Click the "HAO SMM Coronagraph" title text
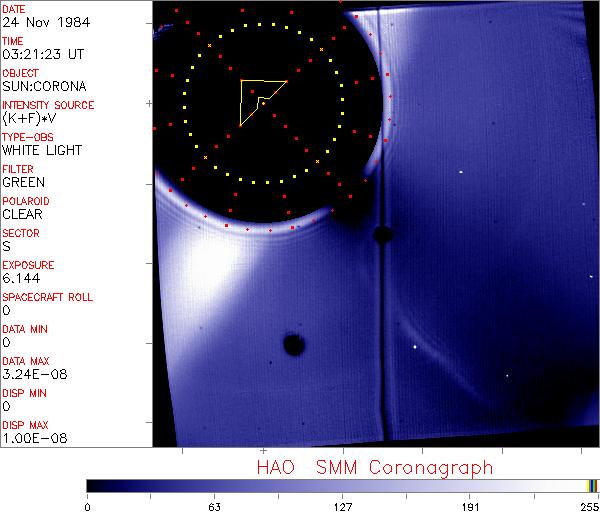The height and width of the screenshot is (512, 600). pyautogui.click(x=375, y=467)
